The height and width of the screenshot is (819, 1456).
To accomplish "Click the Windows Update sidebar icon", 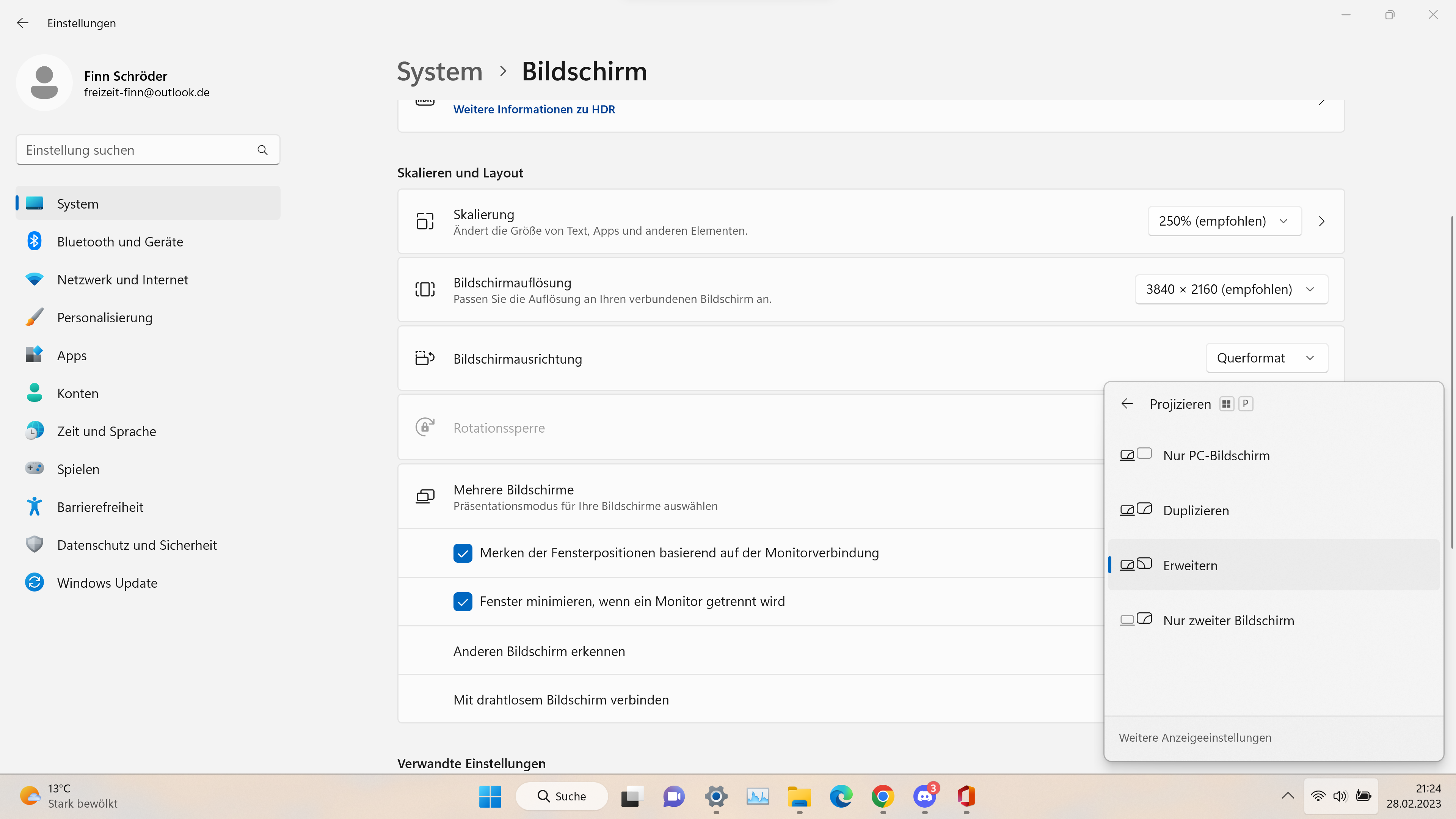I will coord(35,582).
